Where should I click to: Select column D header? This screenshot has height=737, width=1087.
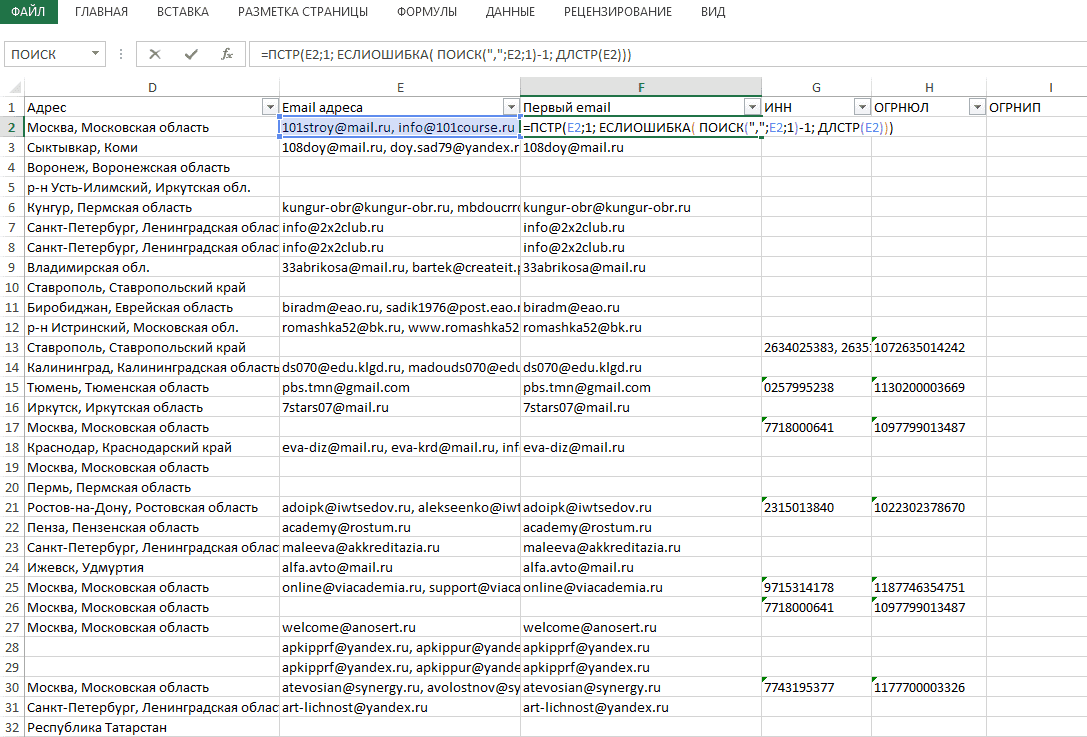click(153, 87)
